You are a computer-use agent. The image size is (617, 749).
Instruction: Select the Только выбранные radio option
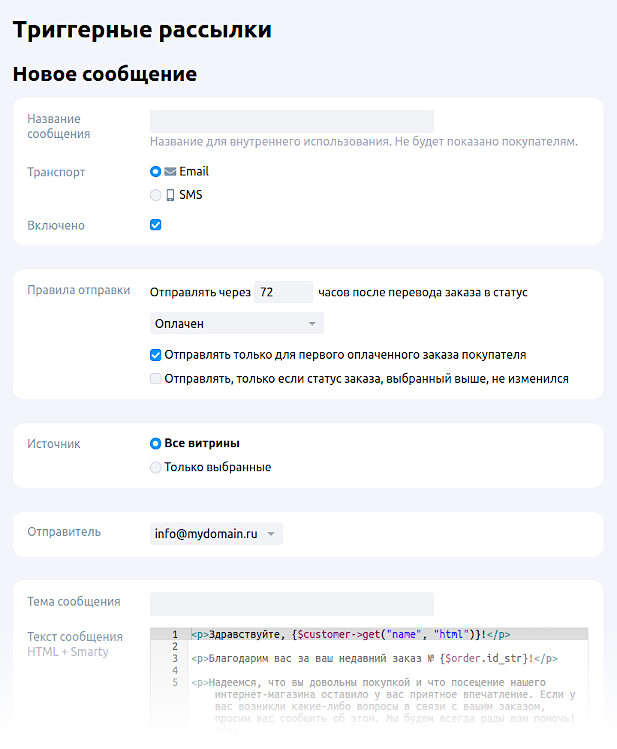pos(155,467)
